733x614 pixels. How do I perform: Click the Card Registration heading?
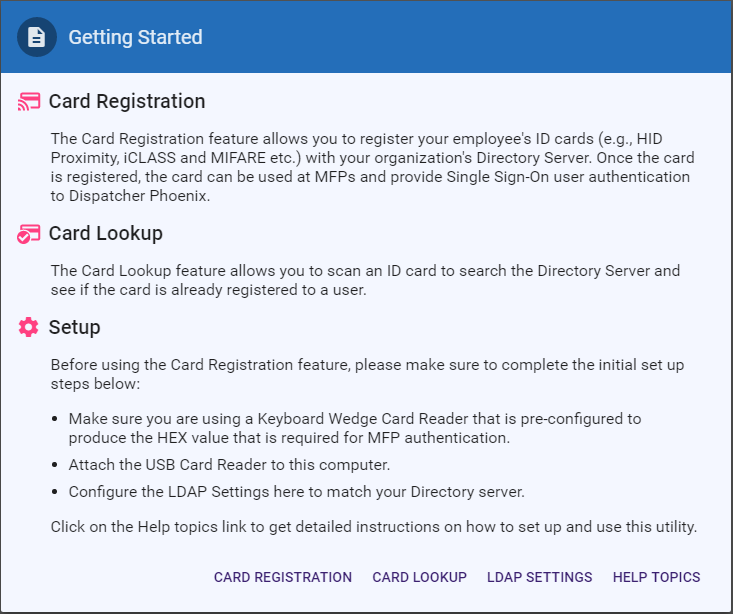tap(127, 101)
